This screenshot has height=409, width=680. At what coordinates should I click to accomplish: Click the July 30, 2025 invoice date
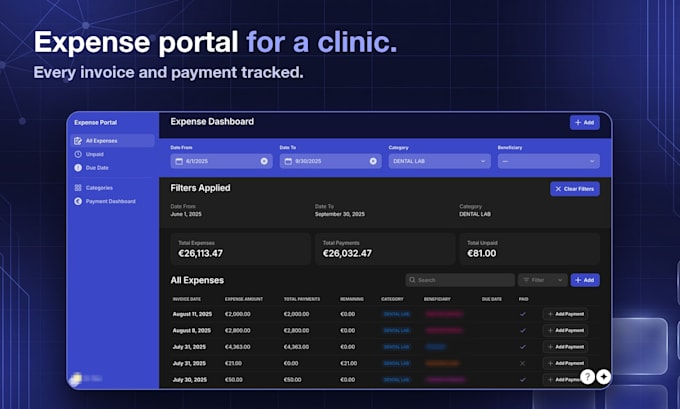tap(190, 380)
